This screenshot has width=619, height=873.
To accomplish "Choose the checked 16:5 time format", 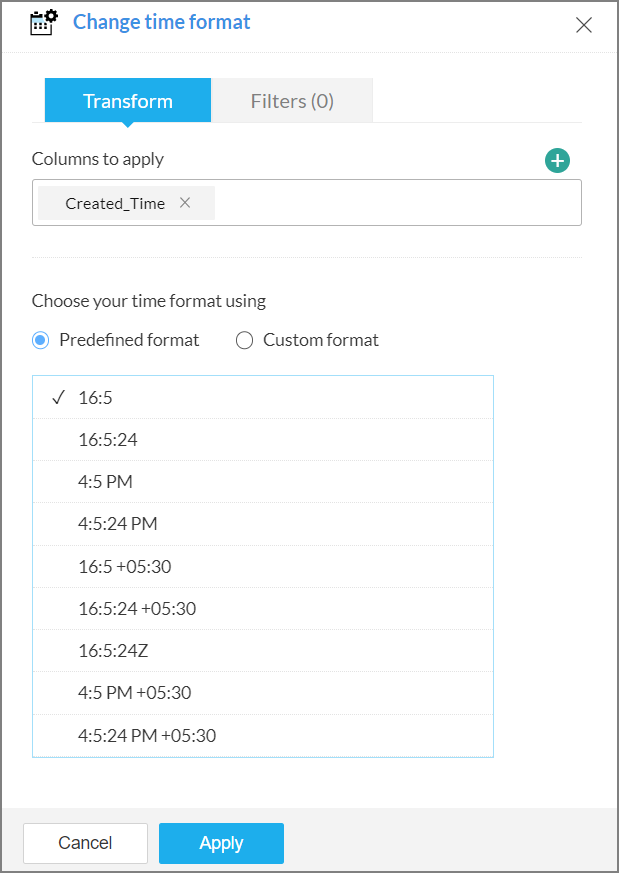I will [96, 398].
